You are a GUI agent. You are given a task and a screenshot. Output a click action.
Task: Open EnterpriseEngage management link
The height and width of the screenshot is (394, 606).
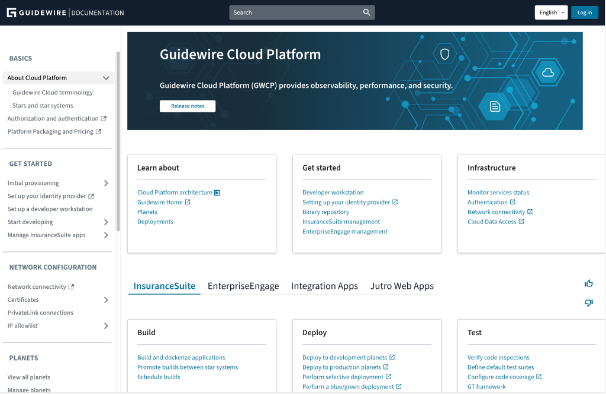click(x=345, y=232)
